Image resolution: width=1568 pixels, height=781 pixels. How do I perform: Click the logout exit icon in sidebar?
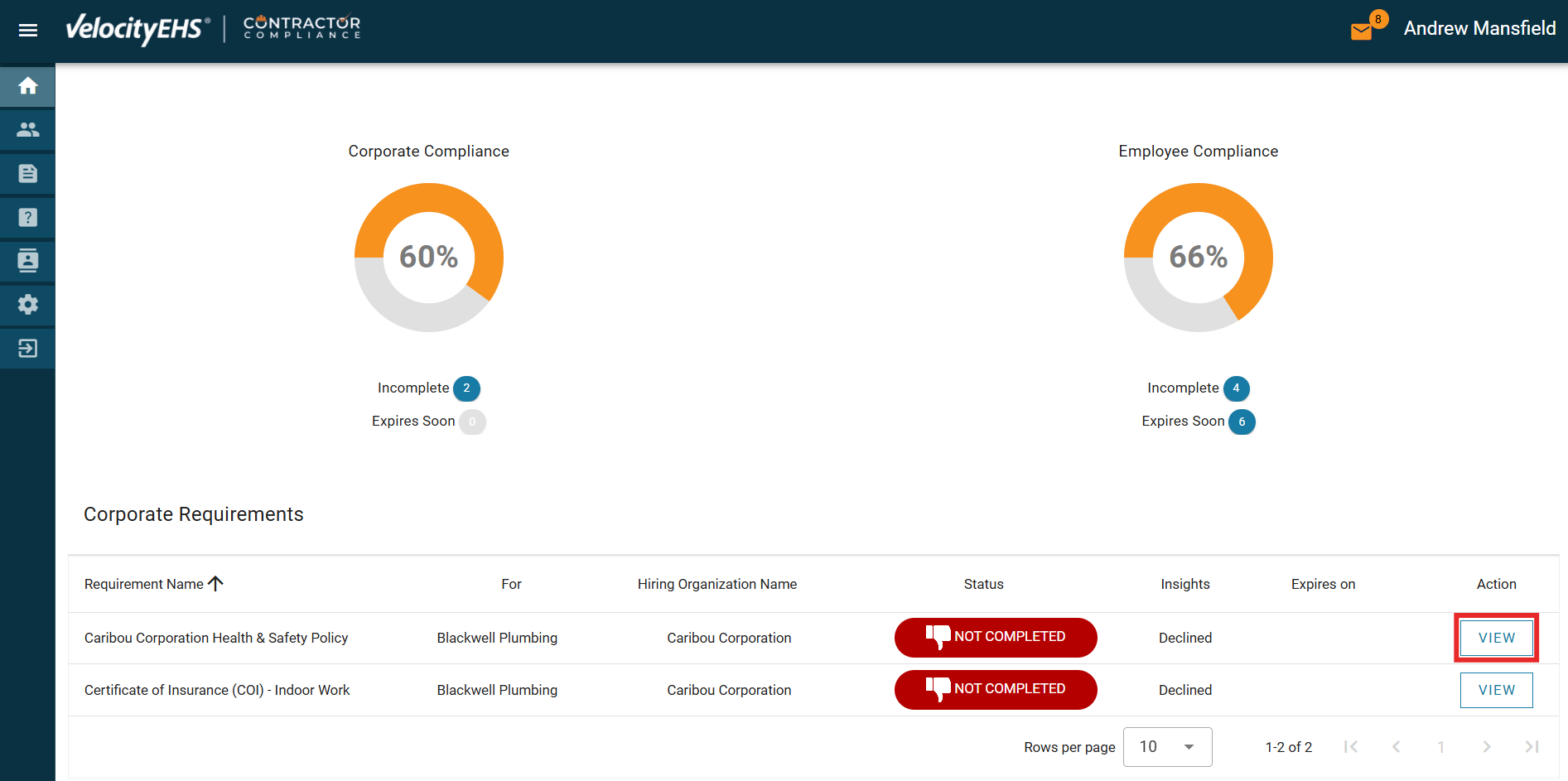click(28, 349)
